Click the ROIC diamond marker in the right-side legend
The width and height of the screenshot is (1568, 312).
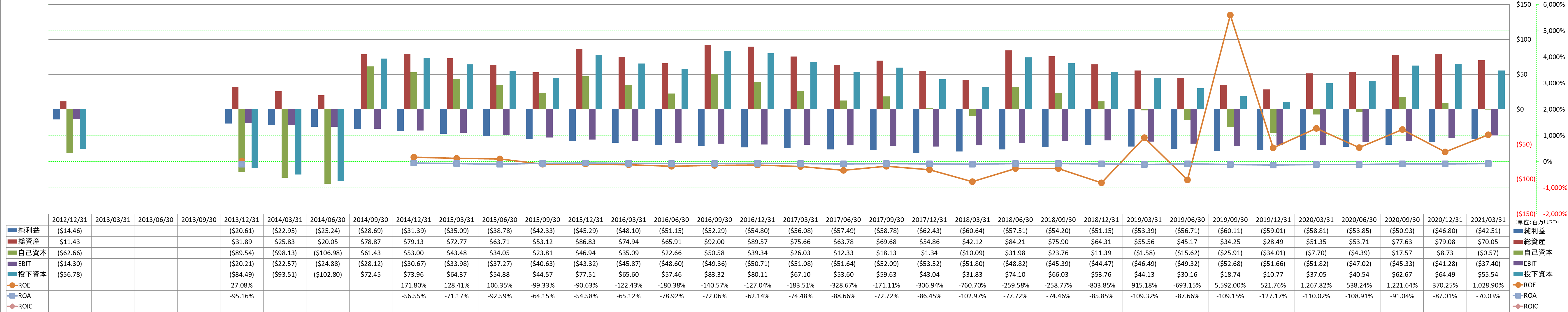(1518, 306)
